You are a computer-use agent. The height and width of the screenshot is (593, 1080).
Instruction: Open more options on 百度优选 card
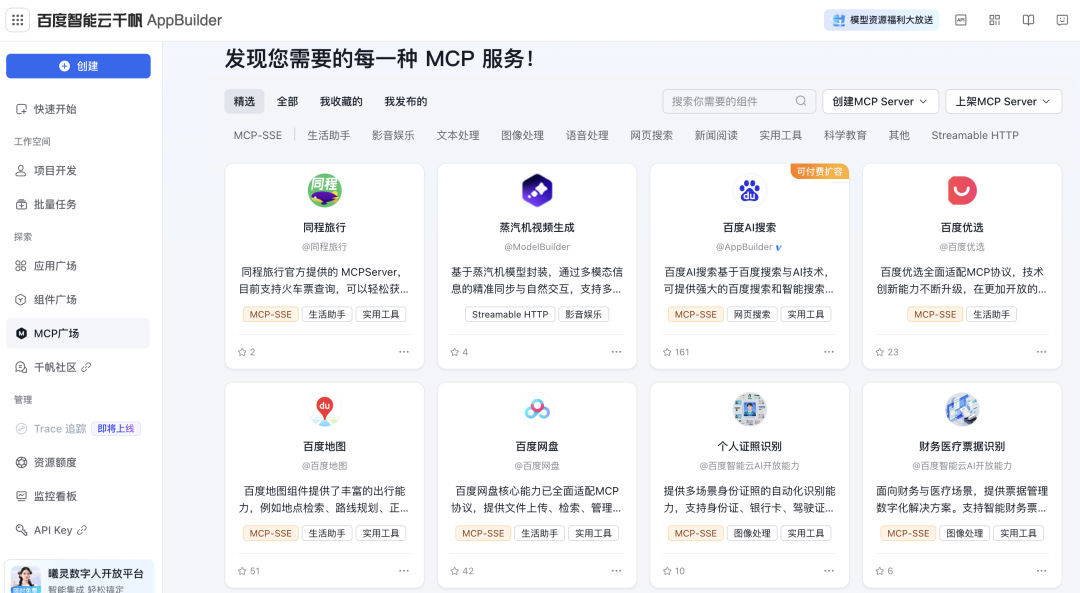pos(1041,352)
